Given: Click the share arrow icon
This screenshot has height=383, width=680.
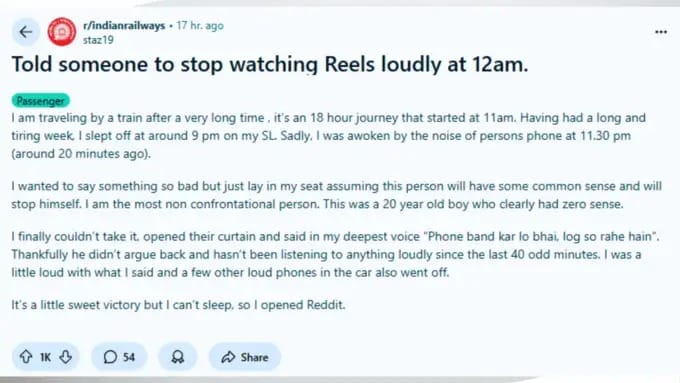Looking at the screenshot, I should click(228, 357).
